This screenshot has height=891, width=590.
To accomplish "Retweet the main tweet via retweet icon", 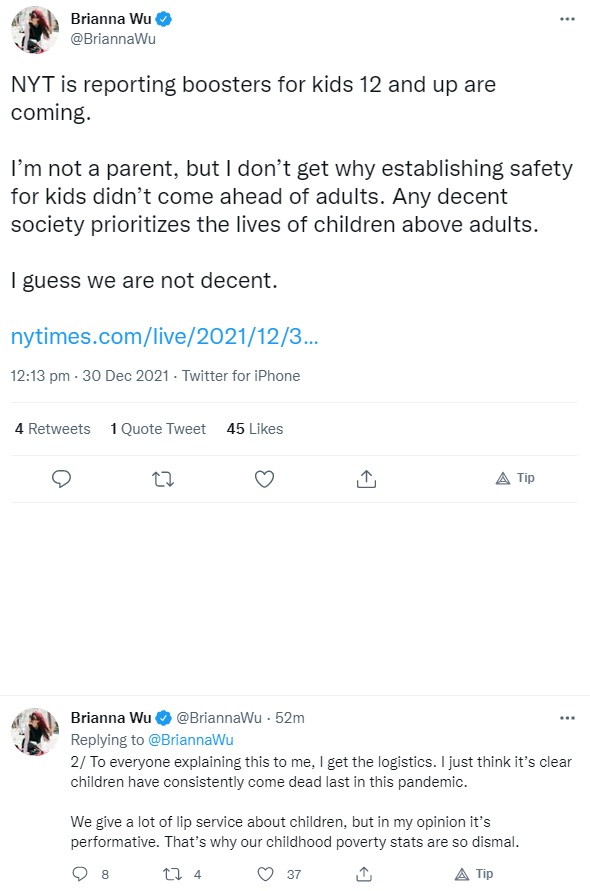I will click(163, 480).
